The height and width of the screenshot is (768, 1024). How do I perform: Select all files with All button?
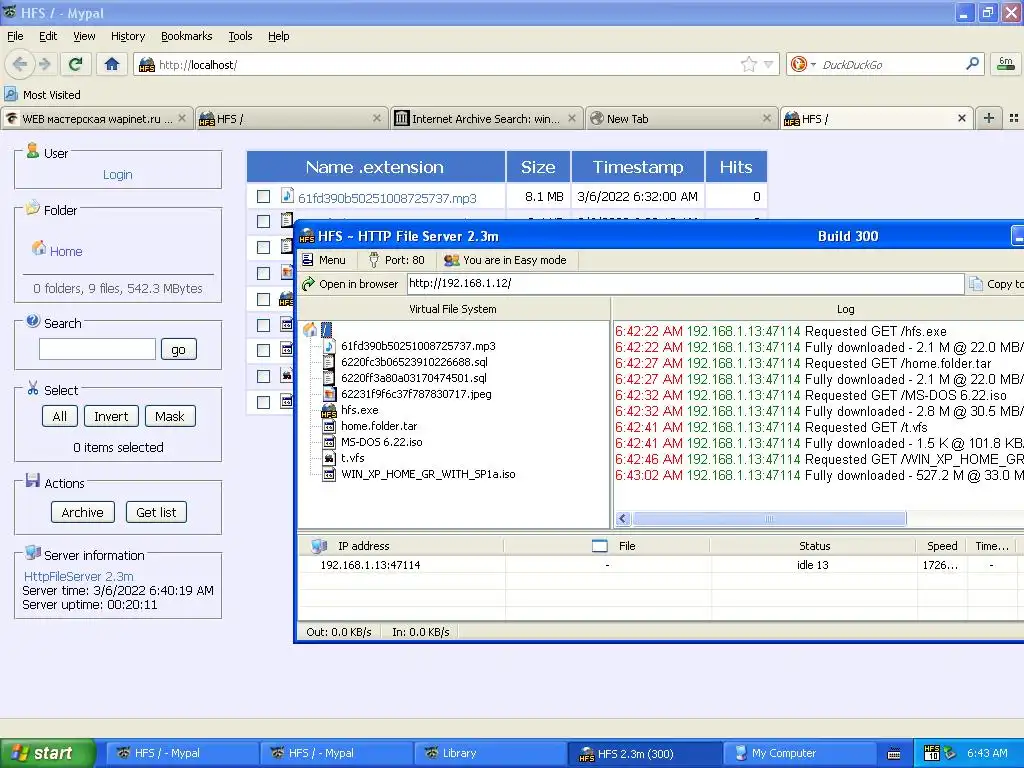point(59,416)
